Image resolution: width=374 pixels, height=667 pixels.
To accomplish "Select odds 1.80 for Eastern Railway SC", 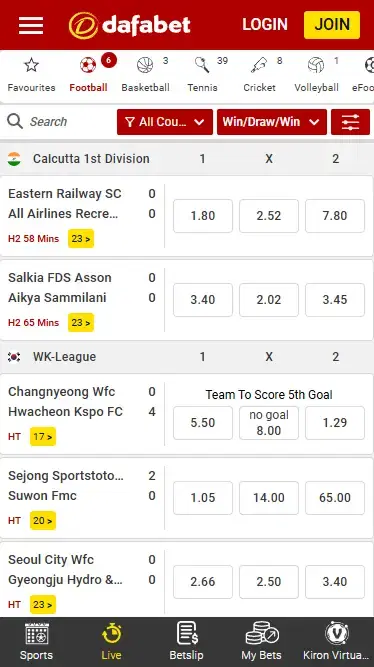I will point(203,216).
